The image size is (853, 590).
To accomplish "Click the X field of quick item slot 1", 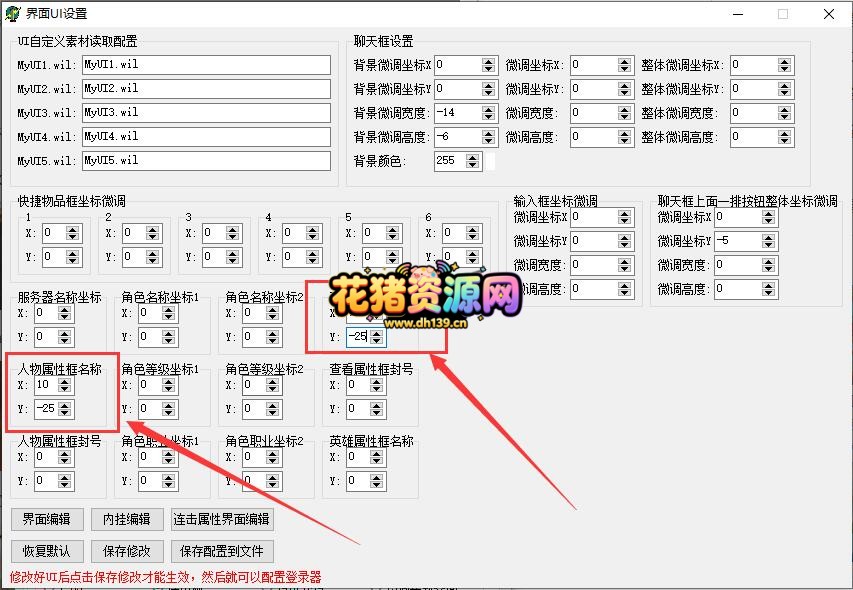I will pos(54,233).
